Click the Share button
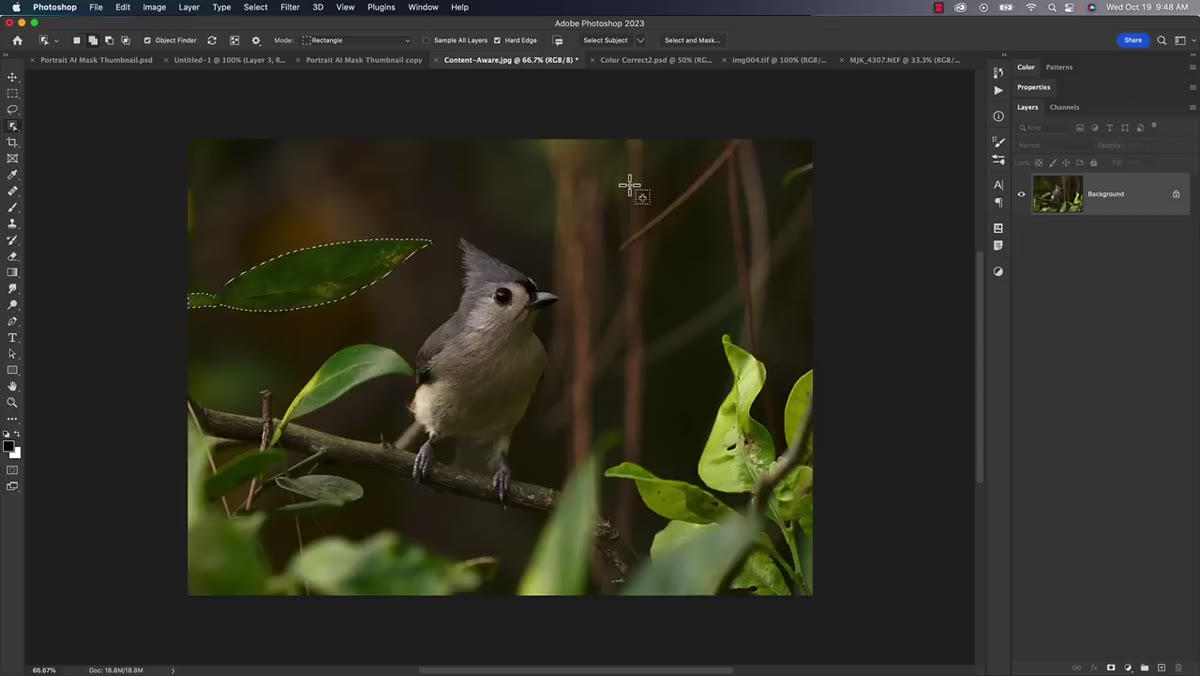The width and height of the screenshot is (1200, 676). 1133,41
